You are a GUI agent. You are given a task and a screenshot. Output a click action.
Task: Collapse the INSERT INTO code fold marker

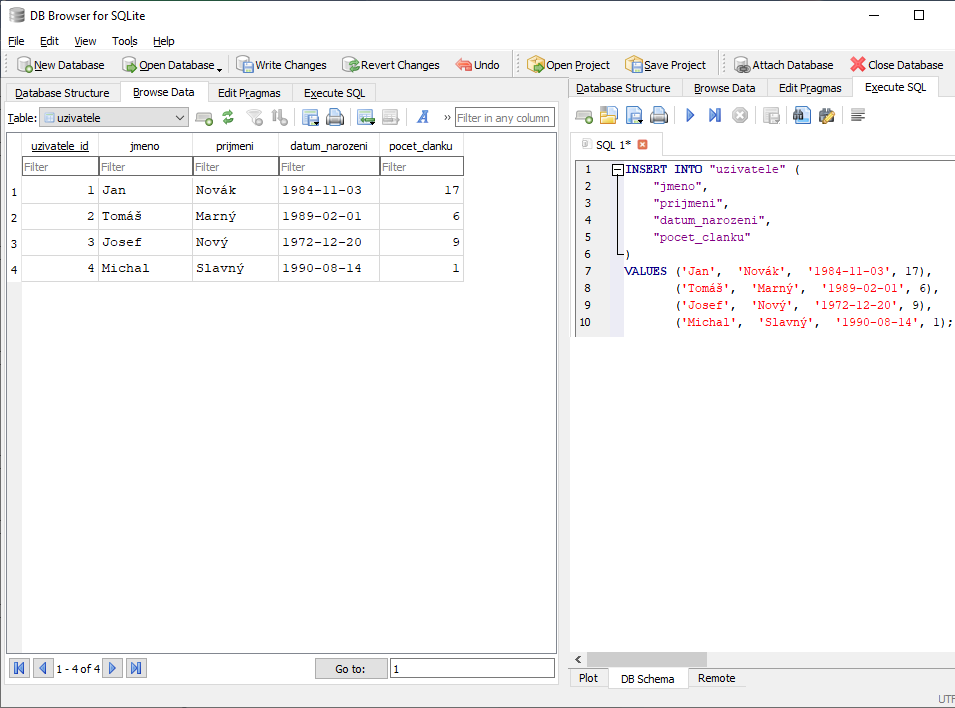pos(617,169)
